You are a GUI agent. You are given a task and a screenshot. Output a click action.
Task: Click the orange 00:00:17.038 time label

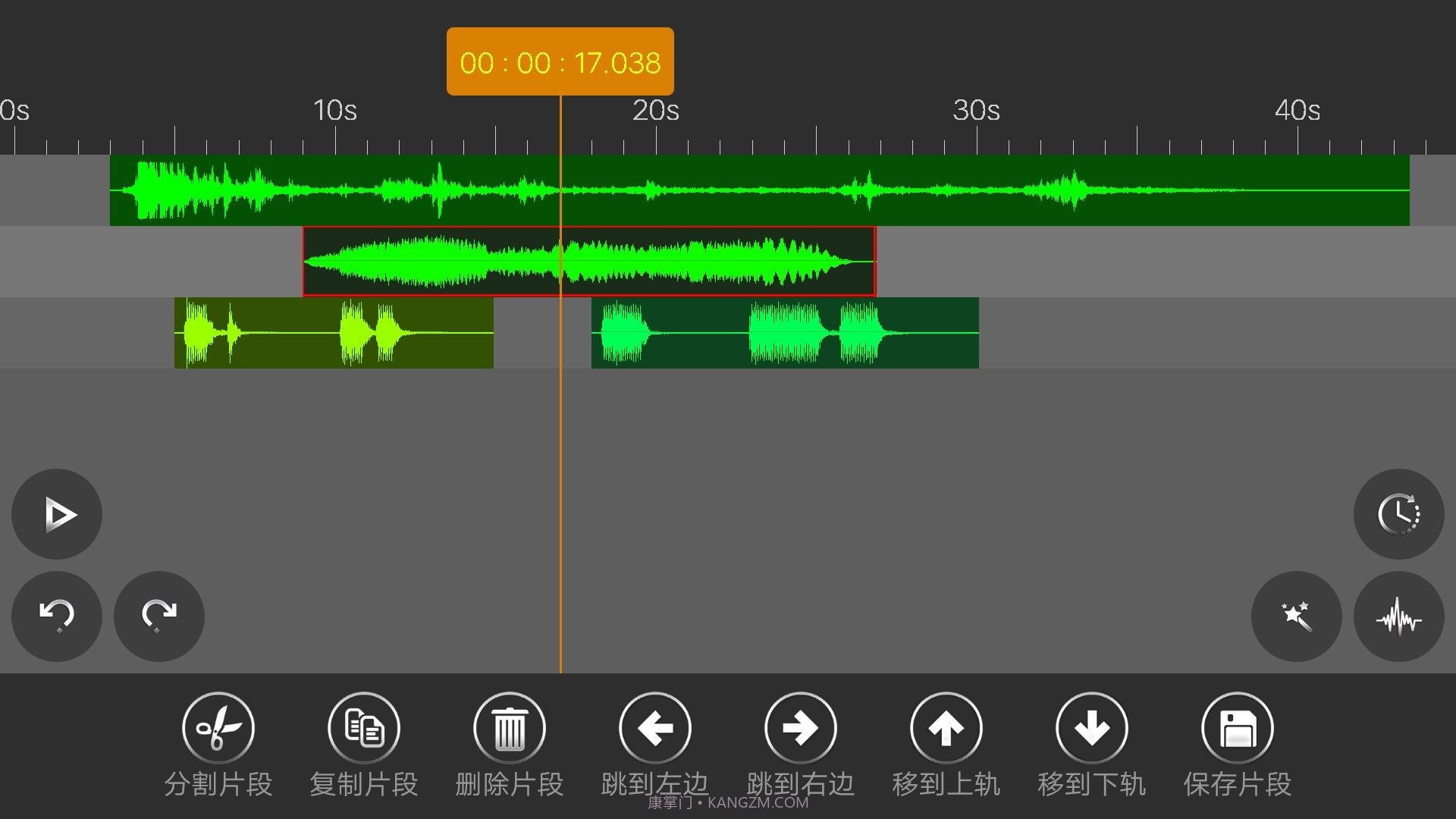tap(560, 62)
